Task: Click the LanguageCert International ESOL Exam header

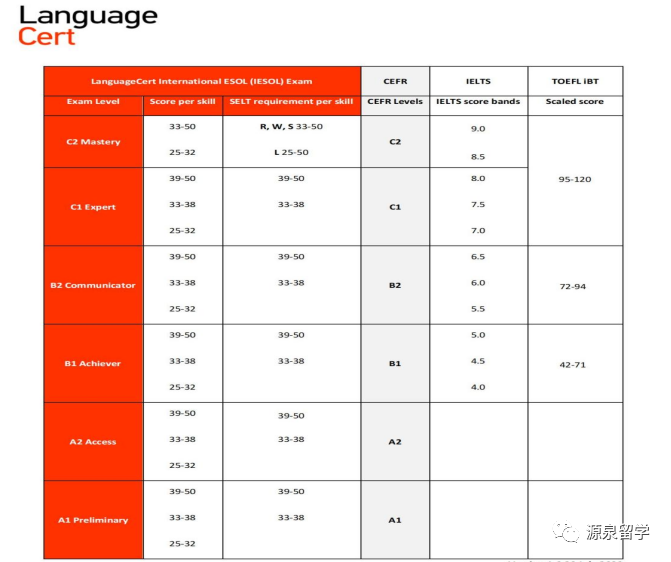Action: pos(202,81)
